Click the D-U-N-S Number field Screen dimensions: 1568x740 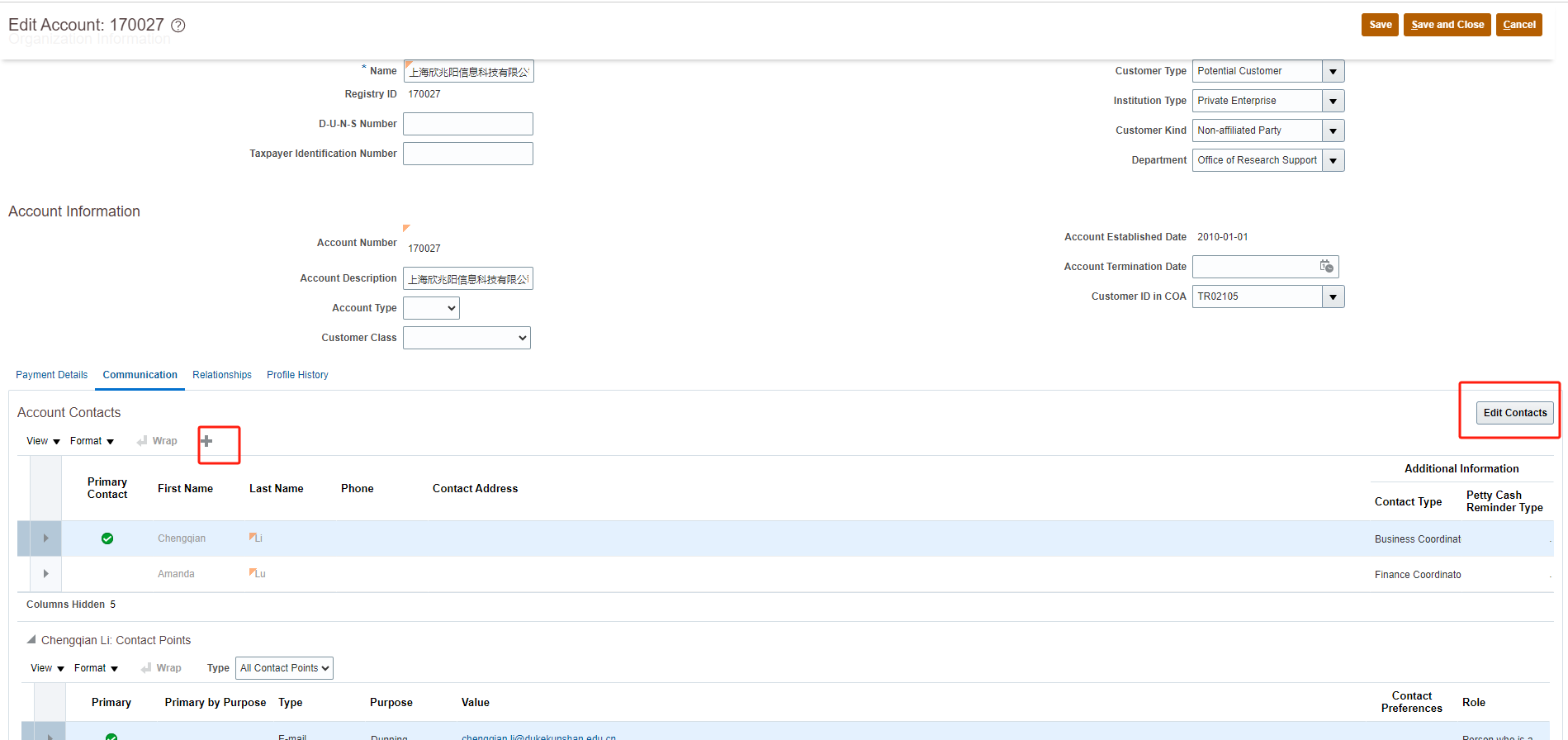[x=468, y=124]
